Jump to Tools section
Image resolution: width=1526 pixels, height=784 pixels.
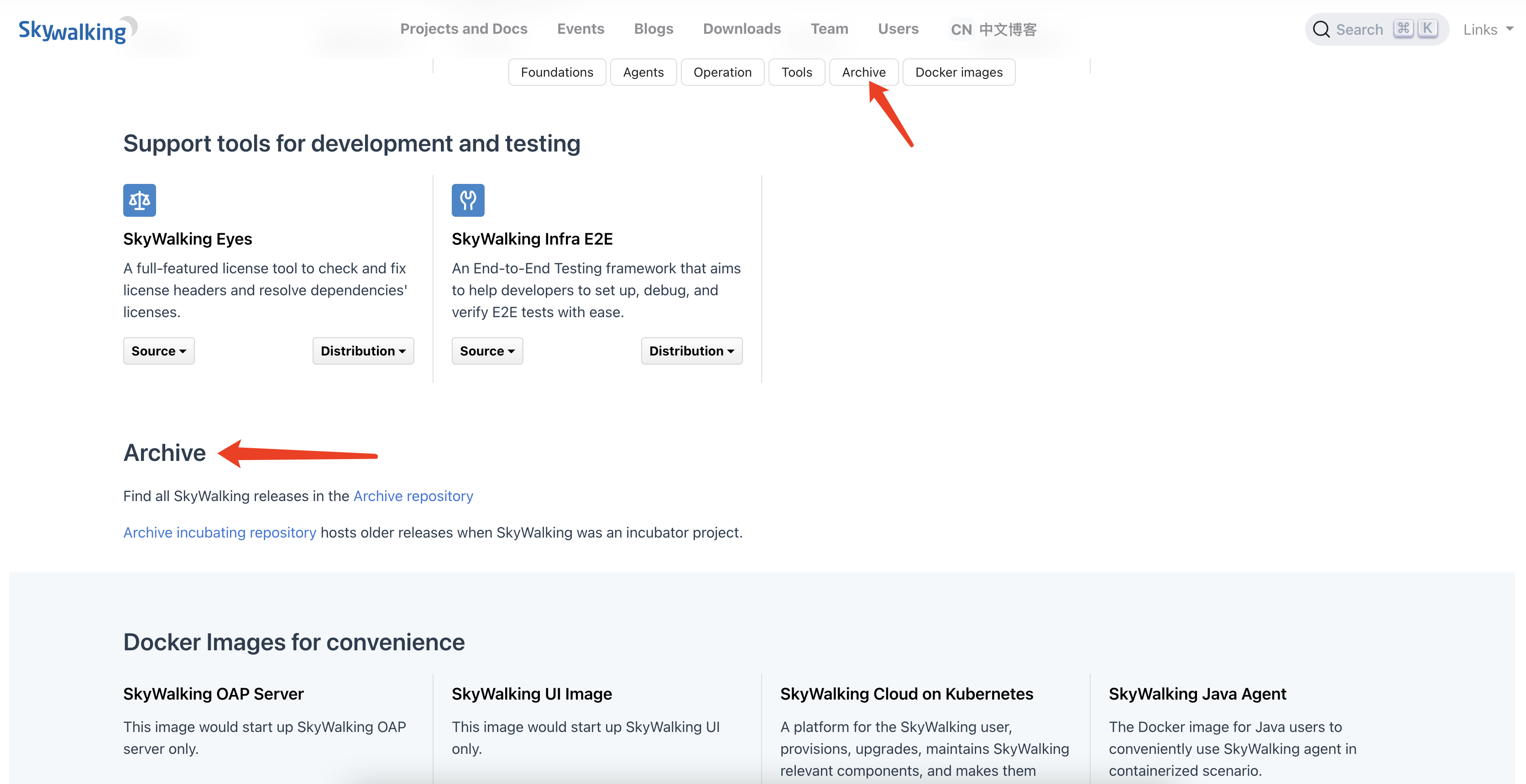(x=797, y=72)
